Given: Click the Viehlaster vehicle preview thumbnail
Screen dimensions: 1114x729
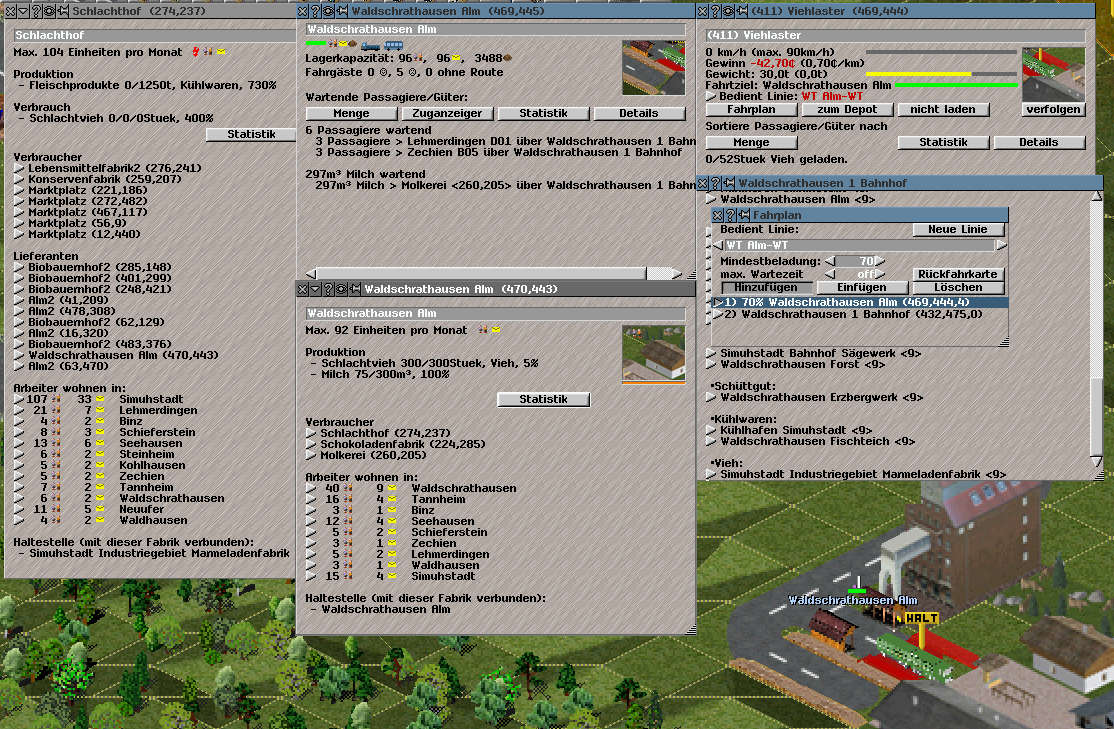Looking at the screenshot, I should (1053, 74).
